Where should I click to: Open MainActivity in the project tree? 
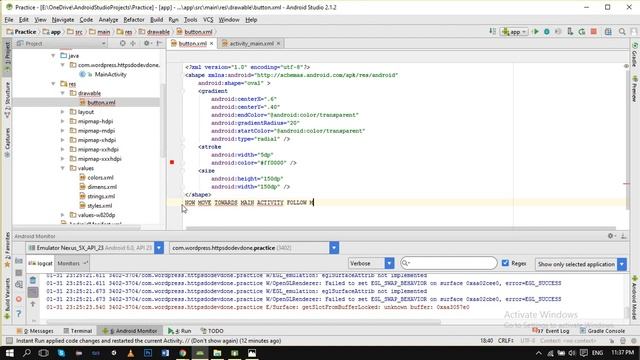[x=110, y=74]
